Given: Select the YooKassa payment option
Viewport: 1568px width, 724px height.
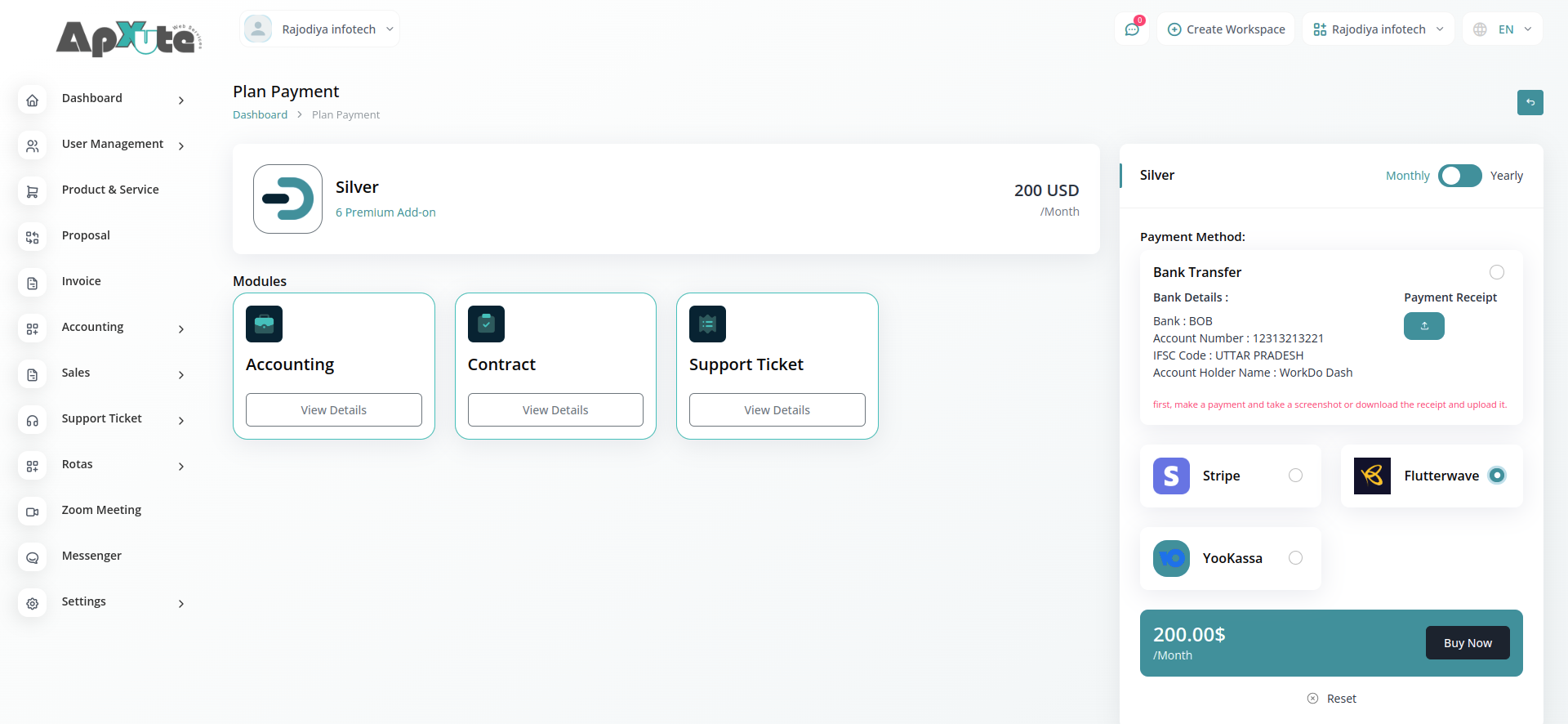Looking at the screenshot, I should click(x=1295, y=558).
